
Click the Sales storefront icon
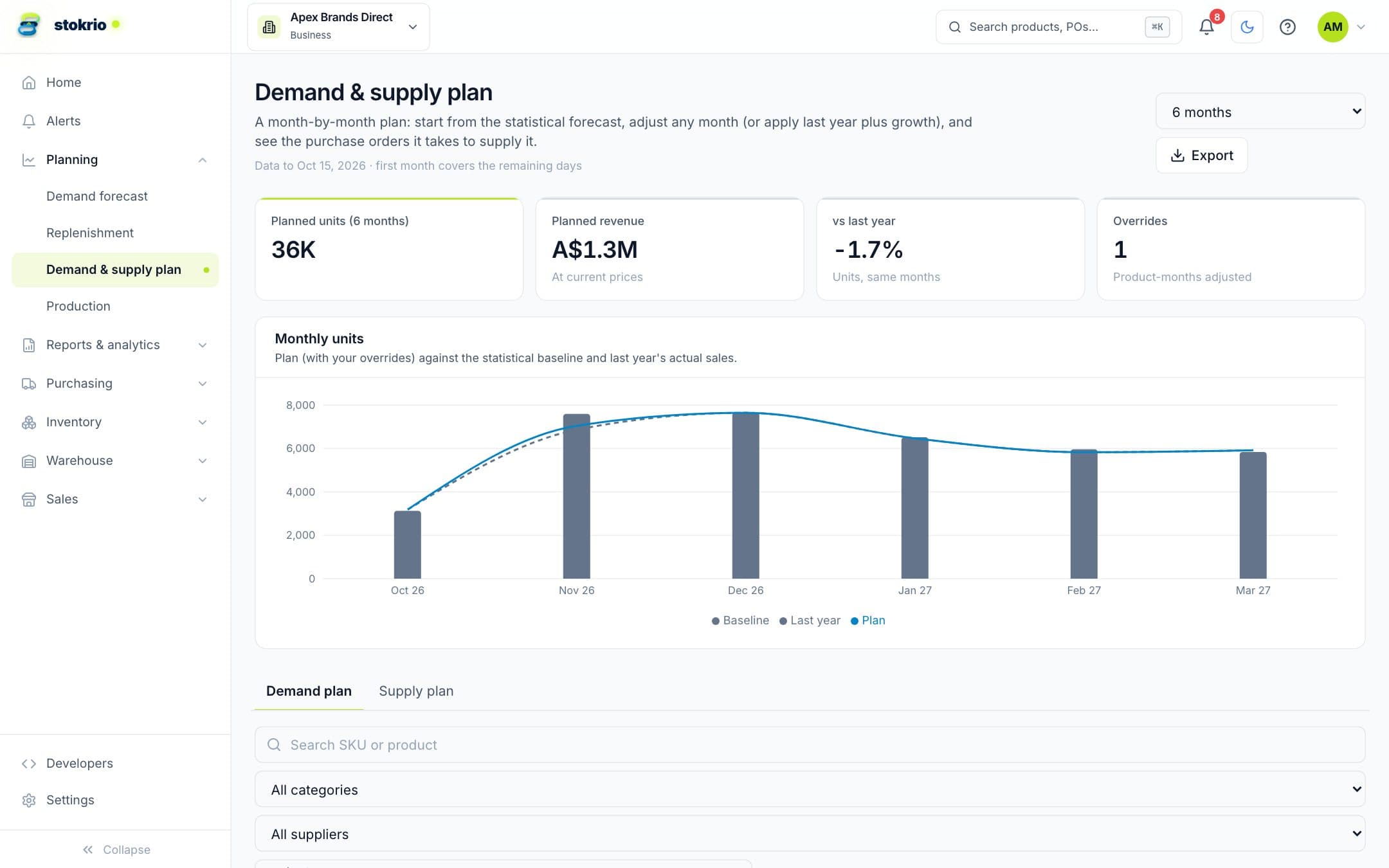pyautogui.click(x=29, y=499)
